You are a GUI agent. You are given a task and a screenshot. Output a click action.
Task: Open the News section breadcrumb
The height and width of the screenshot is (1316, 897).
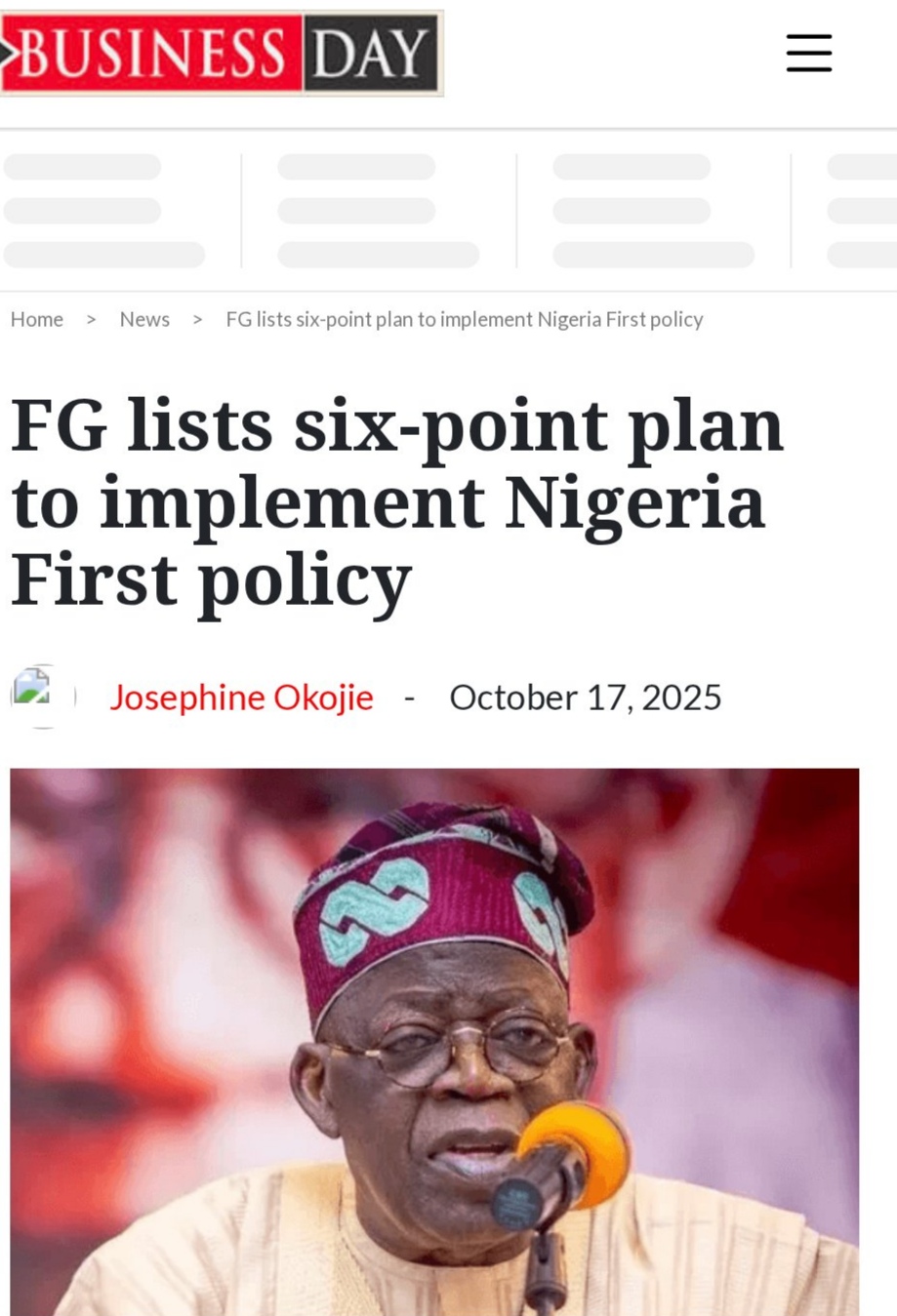(144, 320)
